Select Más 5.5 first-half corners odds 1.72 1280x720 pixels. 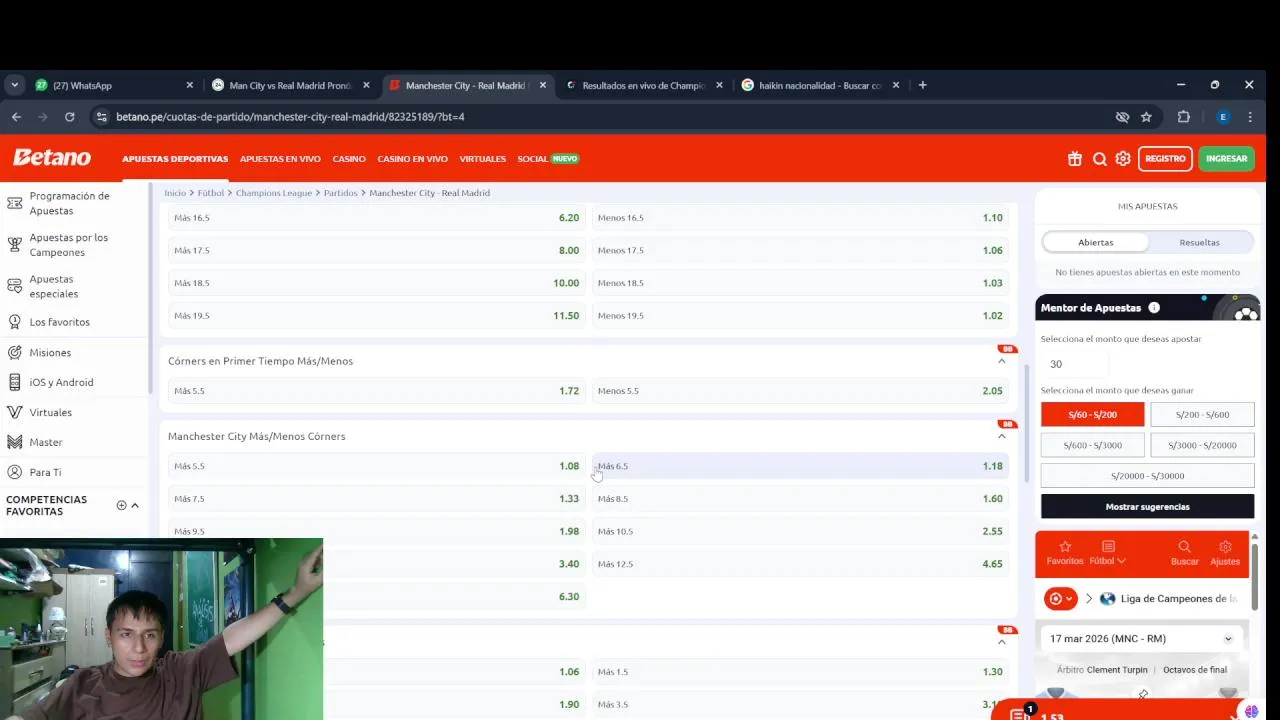(x=376, y=391)
